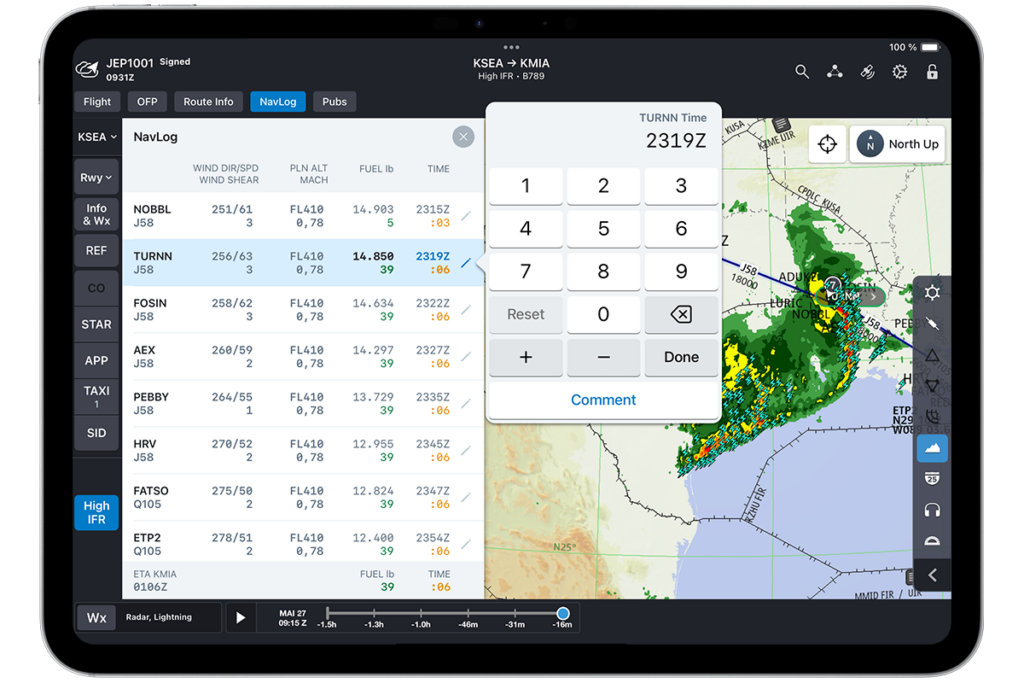The width and height of the screenshot is (1024, 683).
Task: Close the NavLog panel with the X
Action: 463,136
